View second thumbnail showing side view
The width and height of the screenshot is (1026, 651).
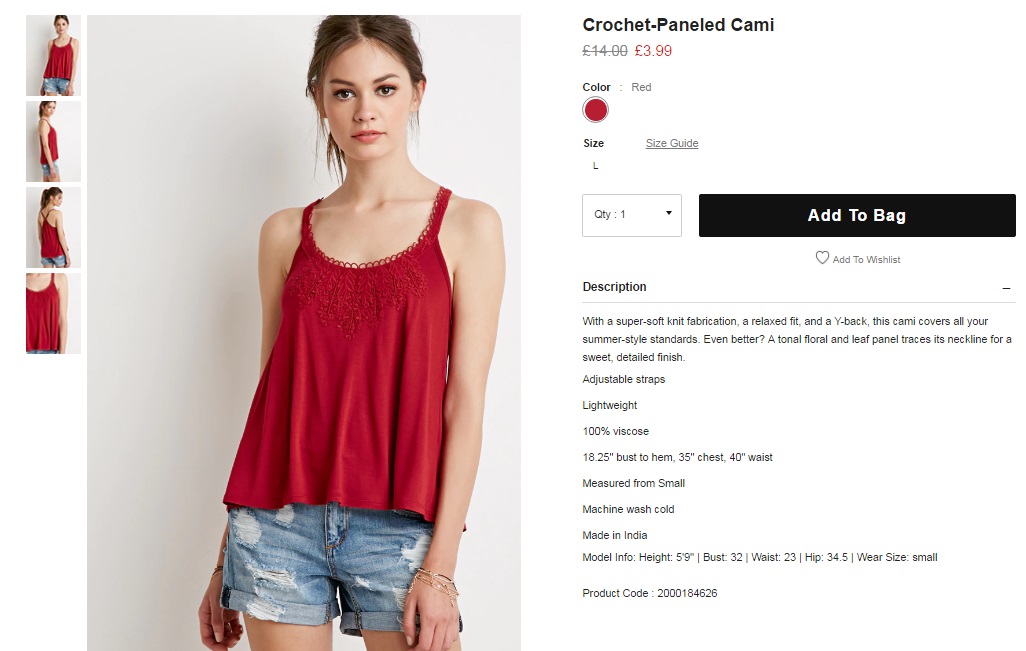pos(54,141)
